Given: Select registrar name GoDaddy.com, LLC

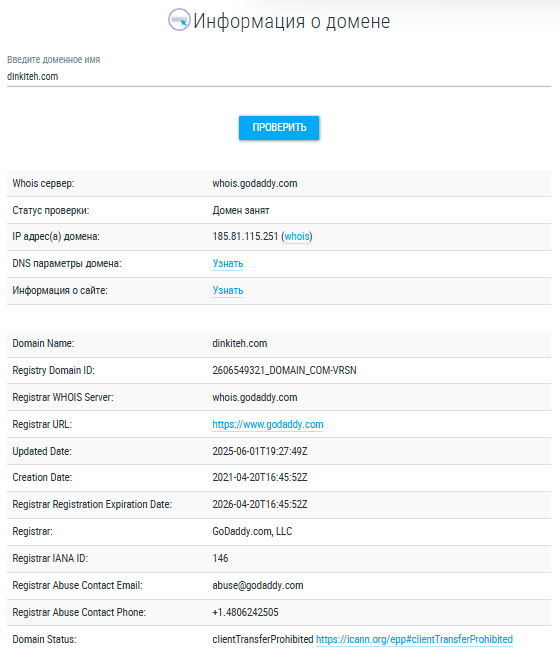Looking at the screenshot, I should (x=252, y=531).
